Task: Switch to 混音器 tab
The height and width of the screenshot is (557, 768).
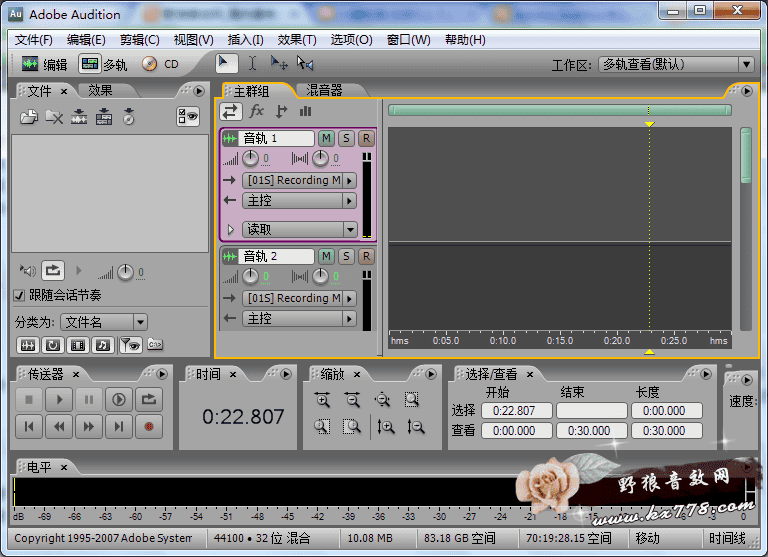Action: [323, 90]
